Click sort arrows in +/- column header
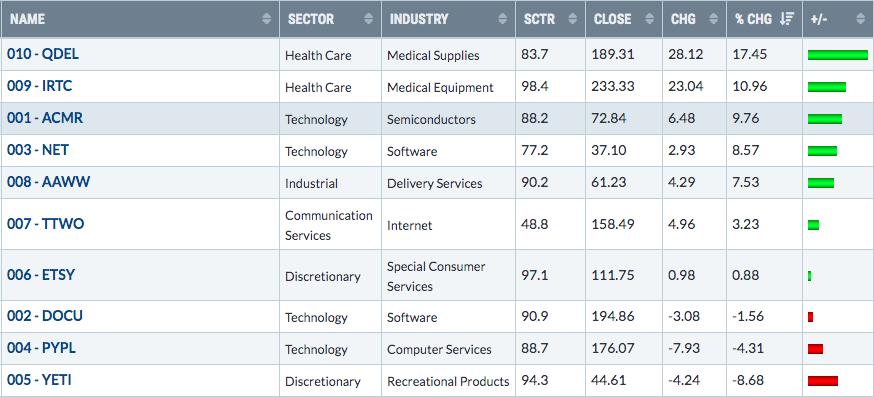The height and width of the screenshot is (397, 874). click(860, 19)
